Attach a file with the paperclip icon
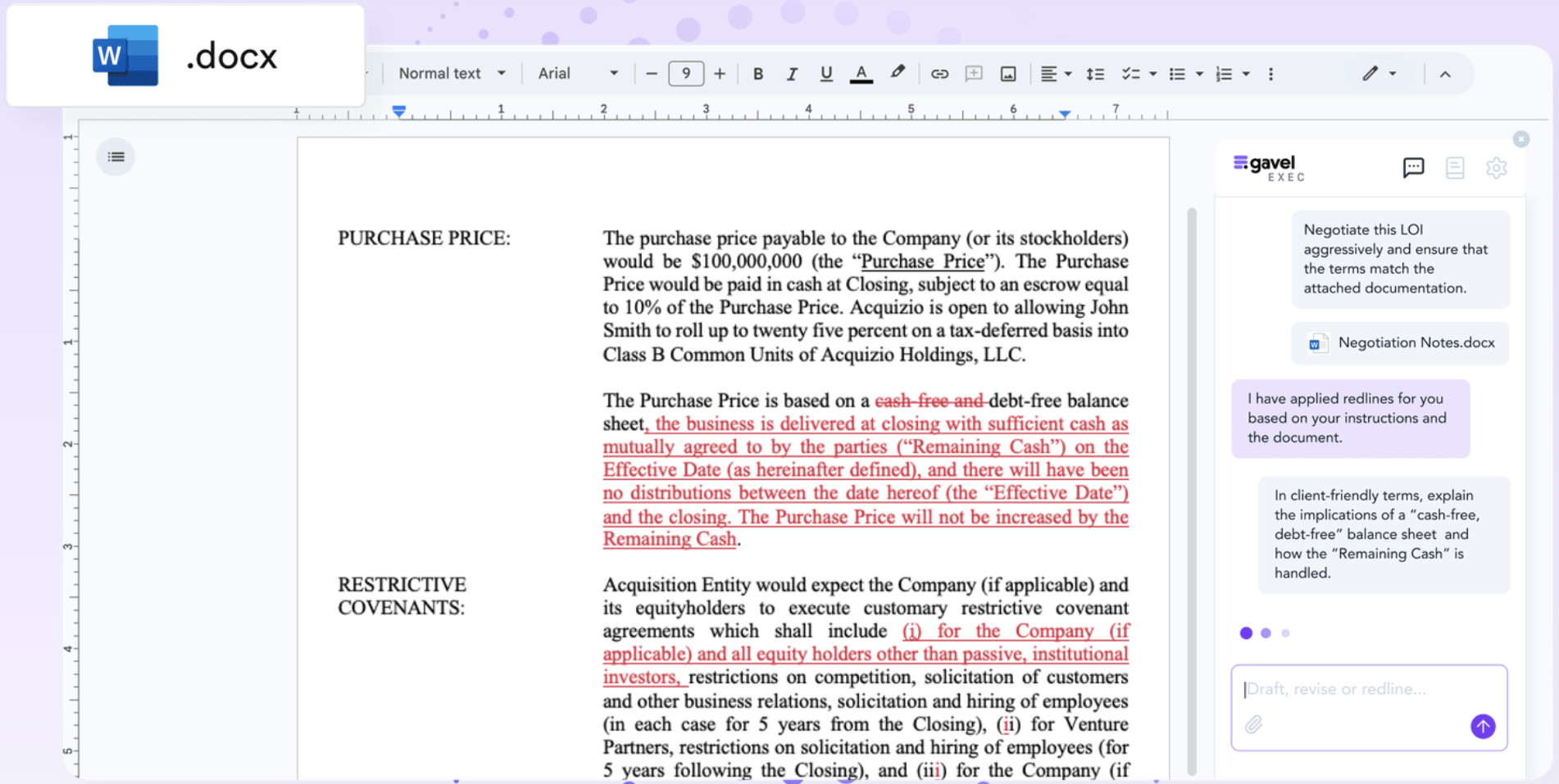 pyautogui.click(x=1253, y=724)
